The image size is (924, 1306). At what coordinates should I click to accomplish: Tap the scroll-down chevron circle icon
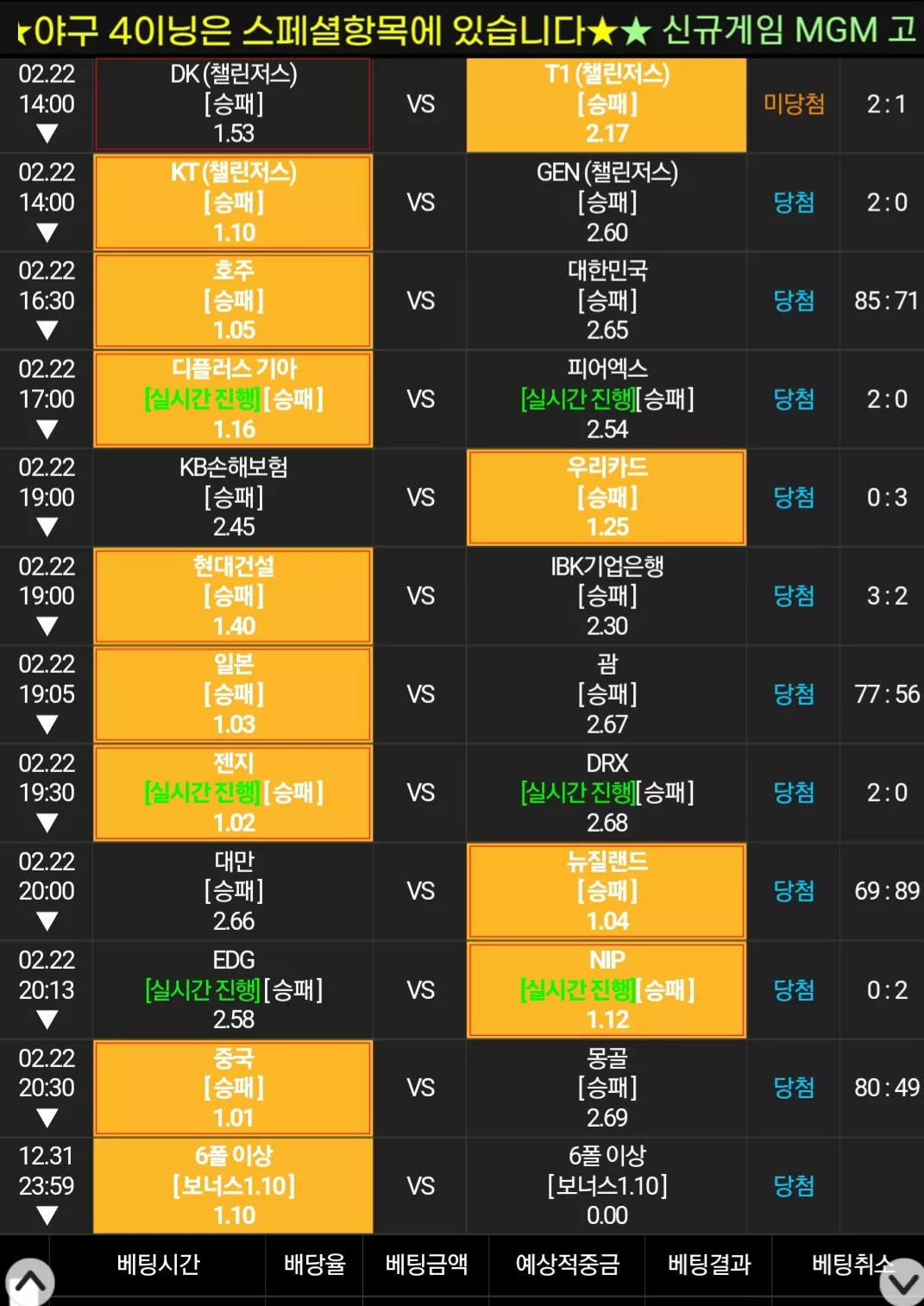point(902,1284)
